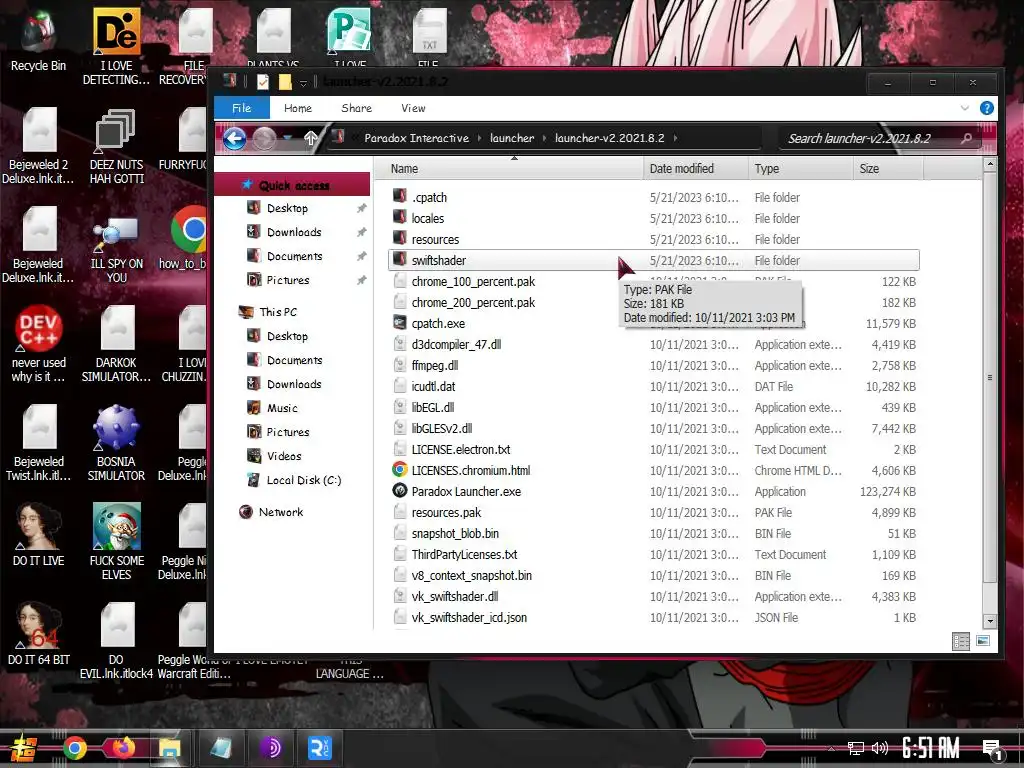Open the File ribbon tab
This screenshot has width=1024, height=768.
coord(242,108)
